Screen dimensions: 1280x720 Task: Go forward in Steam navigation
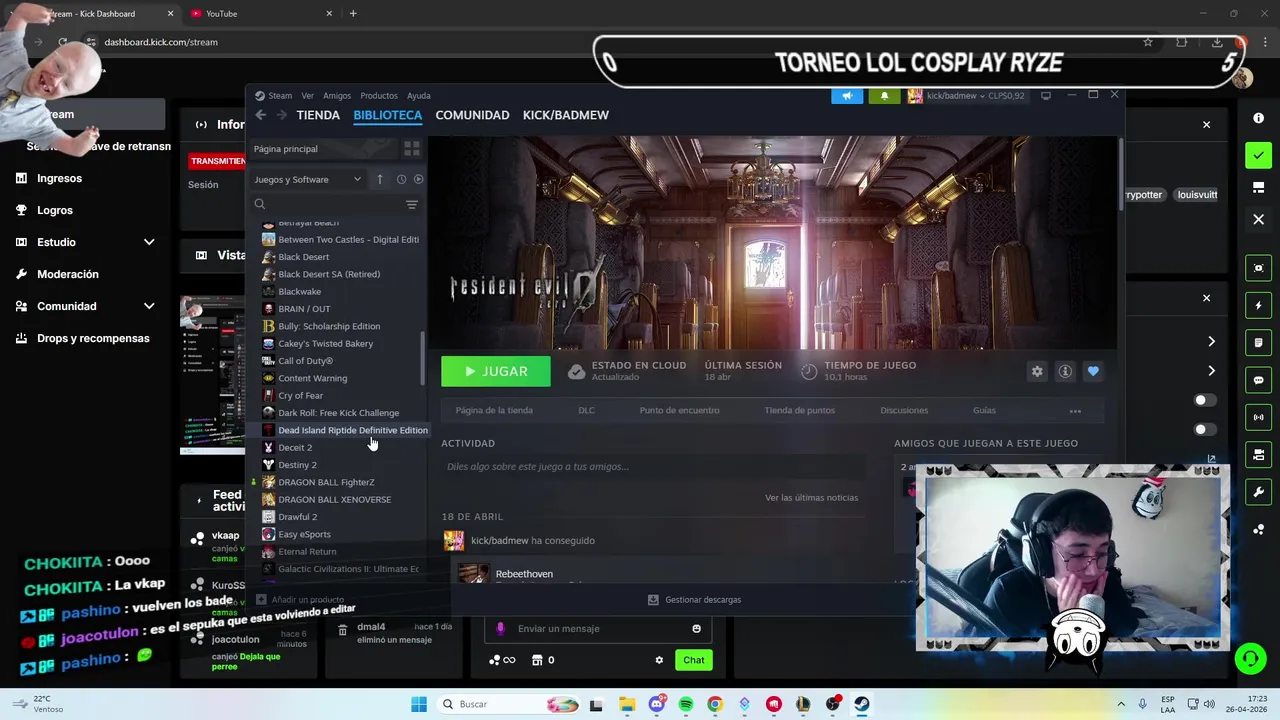[x=282, y=115]
